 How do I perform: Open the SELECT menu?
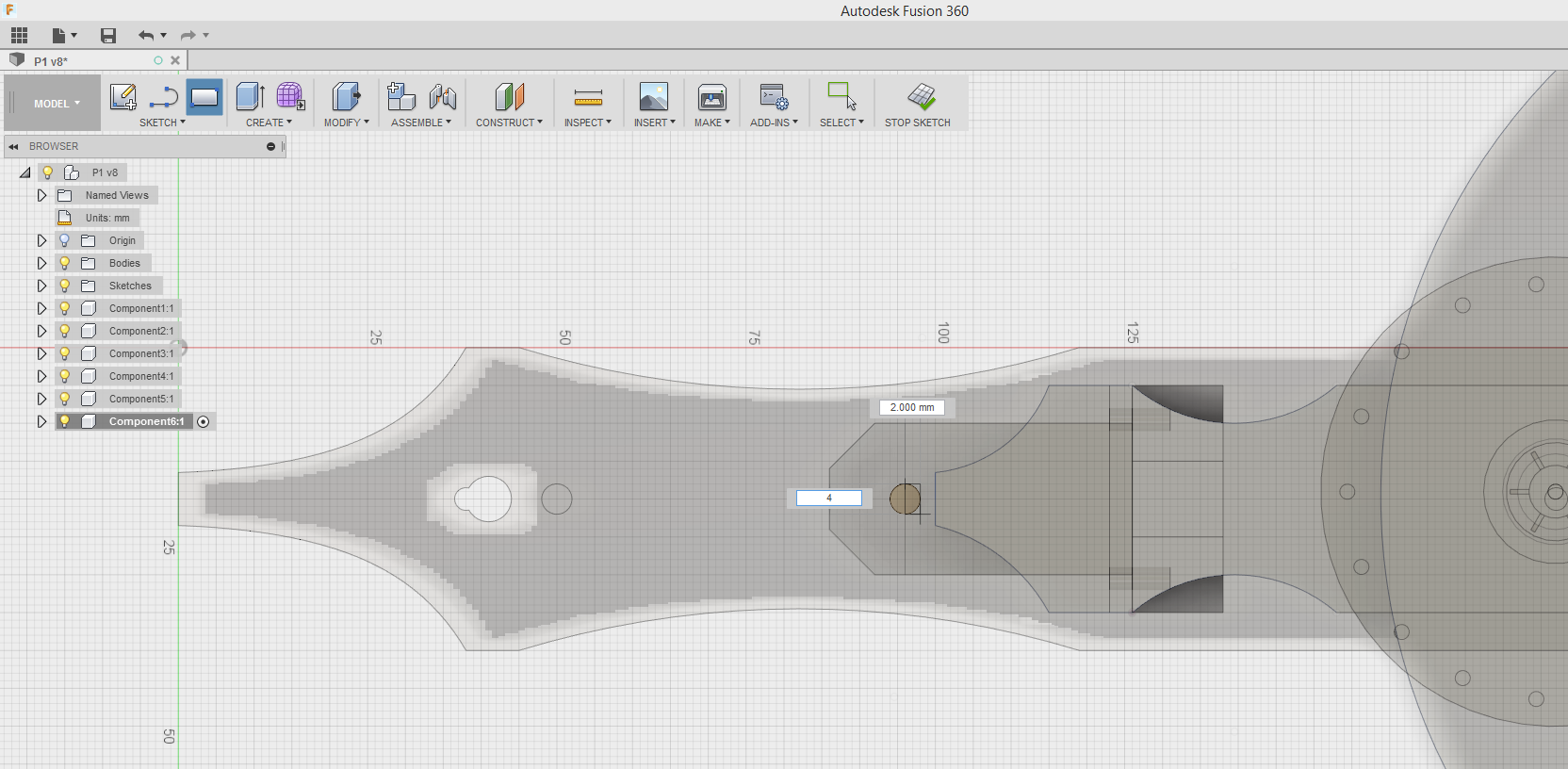click(841, 123)
